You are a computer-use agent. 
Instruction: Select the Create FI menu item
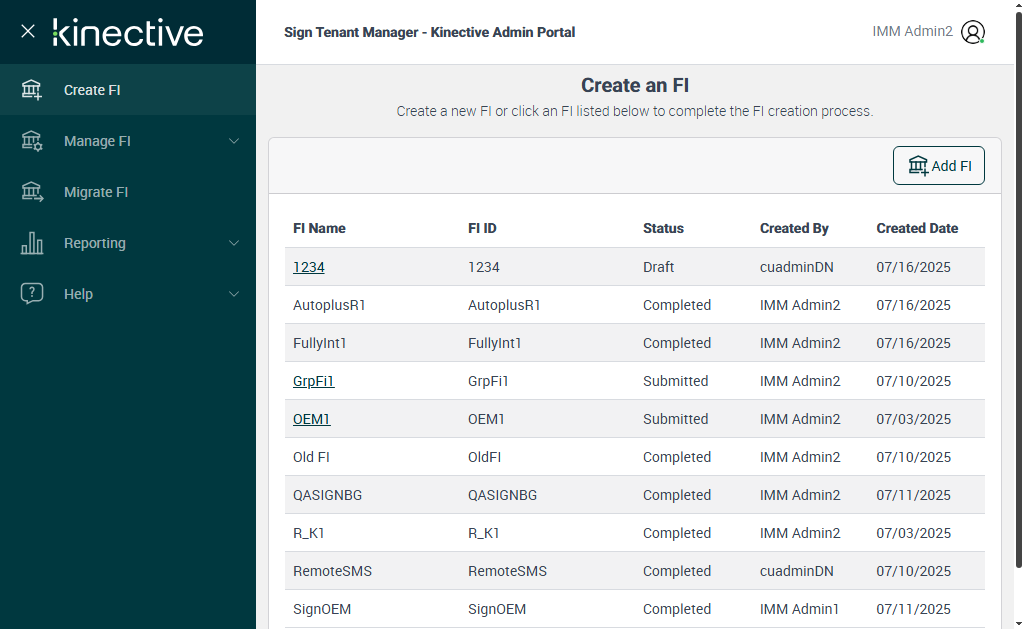click(x=92, y=90)
